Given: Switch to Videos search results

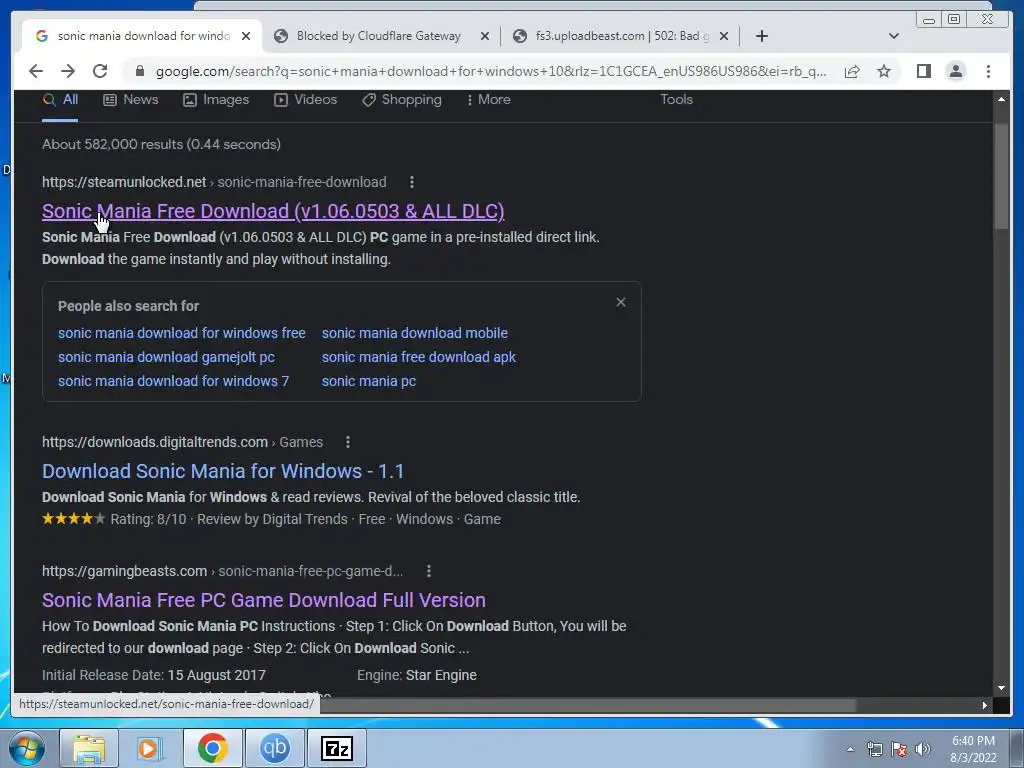Looking at the screenshot, I should 306,100.
